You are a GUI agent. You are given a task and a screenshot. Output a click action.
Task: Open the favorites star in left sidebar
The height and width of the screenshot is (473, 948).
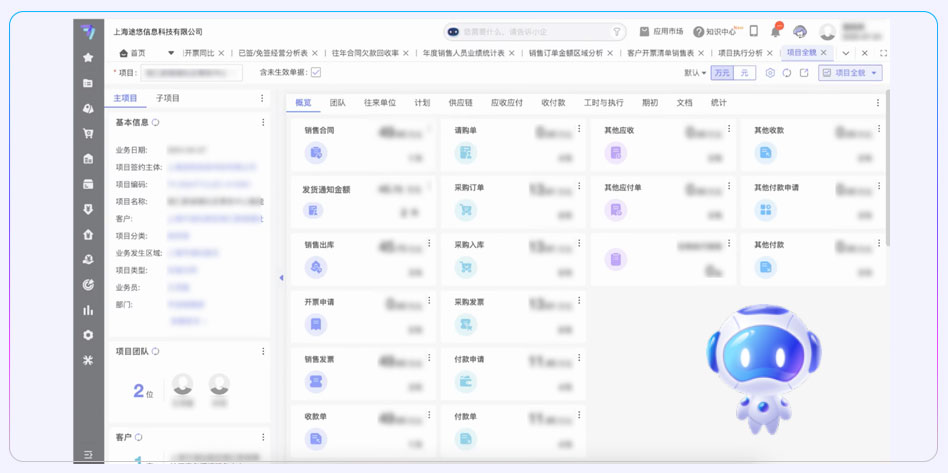tap(88, 57)
